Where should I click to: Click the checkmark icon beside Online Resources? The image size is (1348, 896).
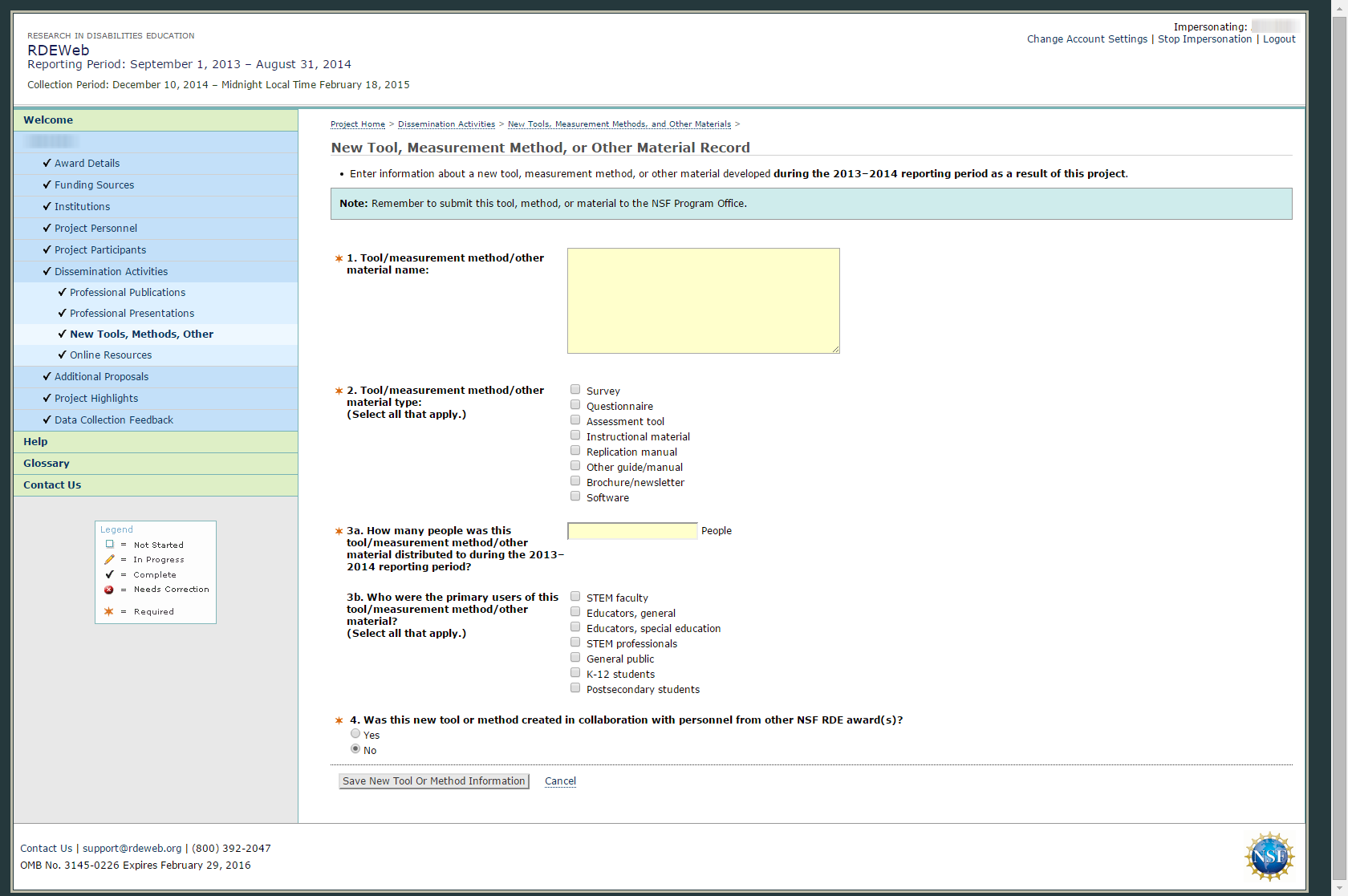tap(62, 355)
